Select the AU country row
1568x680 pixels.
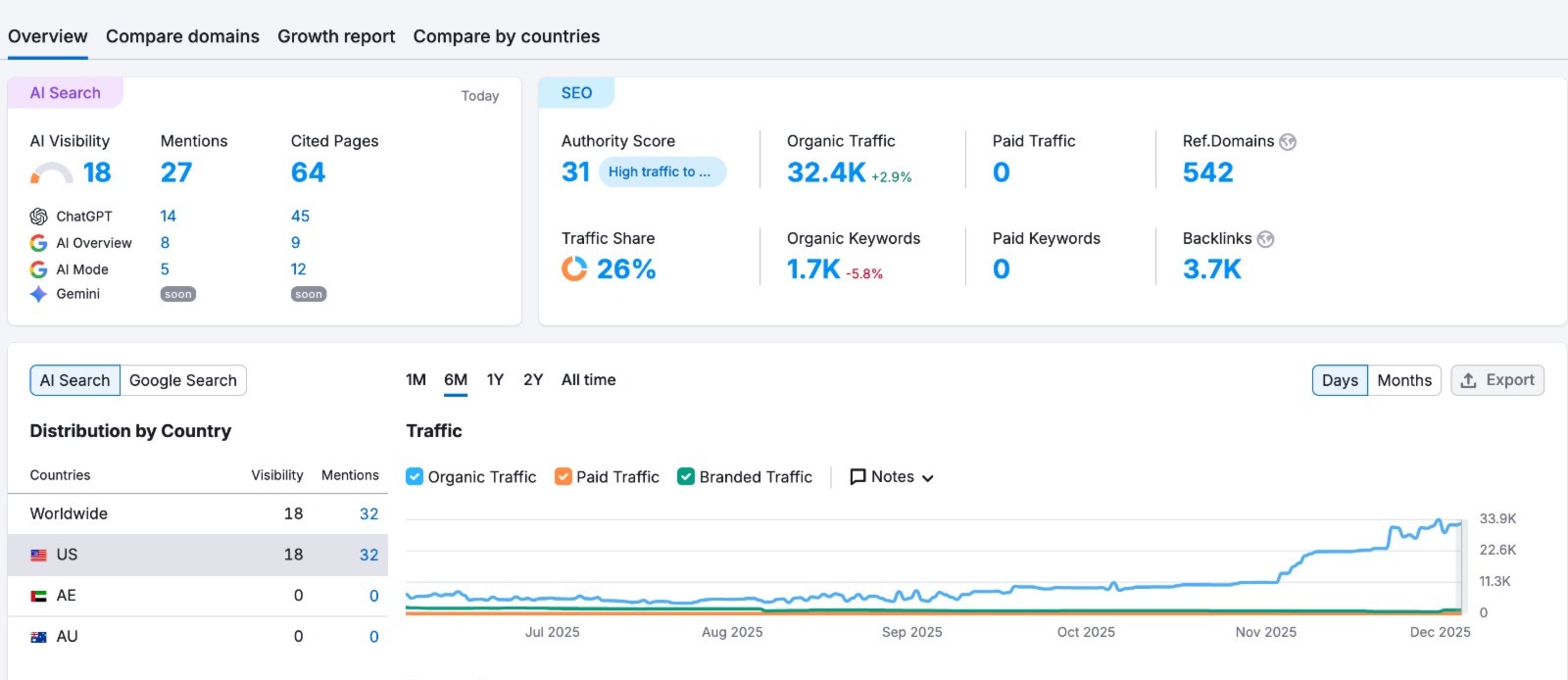point(198,637)
